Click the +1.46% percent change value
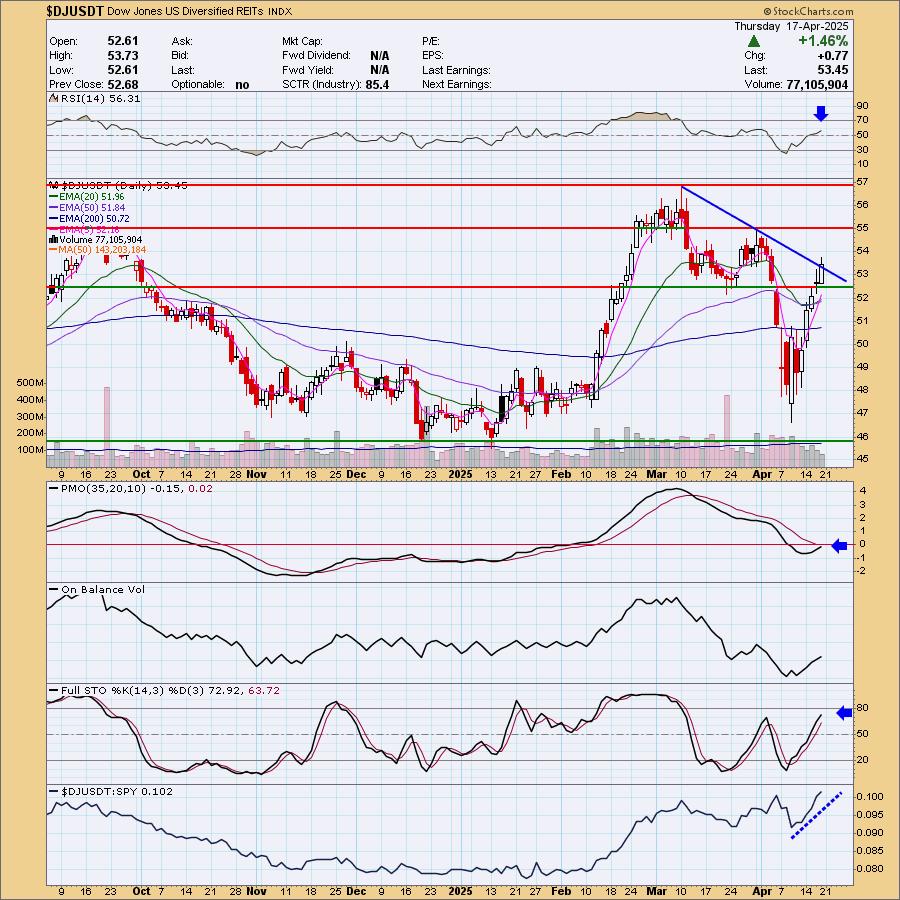 pyautogui.click(x=823, y=41)
